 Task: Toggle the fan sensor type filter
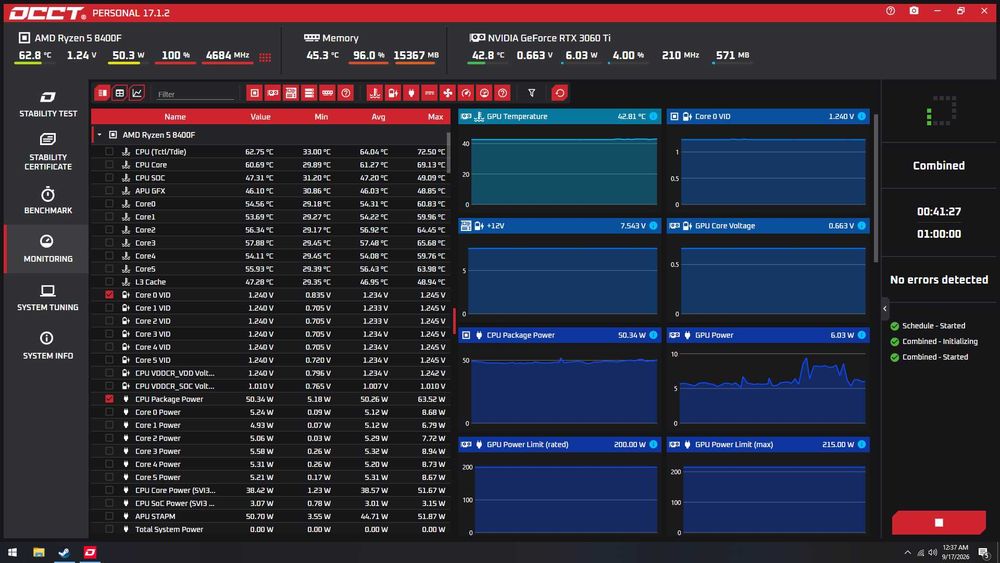[448, 93]
